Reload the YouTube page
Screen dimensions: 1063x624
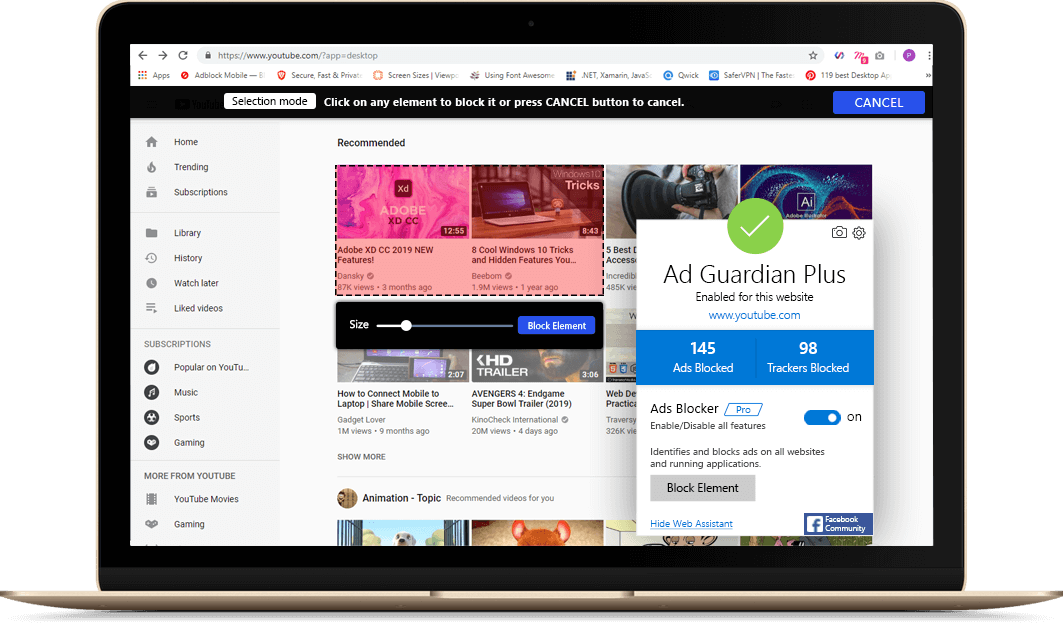point(183,56)
